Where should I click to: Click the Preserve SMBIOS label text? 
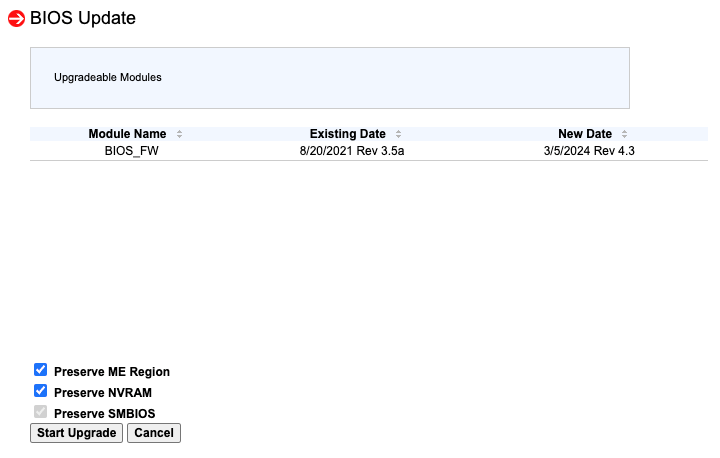(105, 414)
